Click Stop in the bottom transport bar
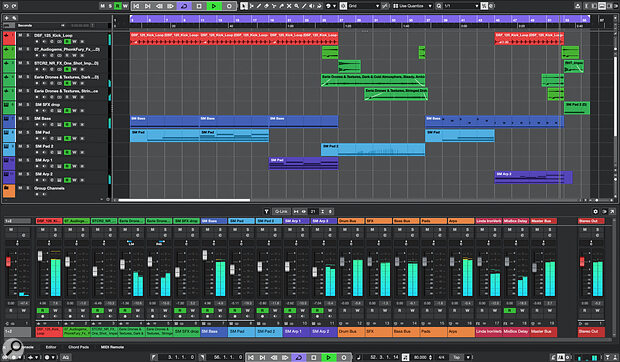Viewport: 620px width, 362px height. click(x=314, y=357)
